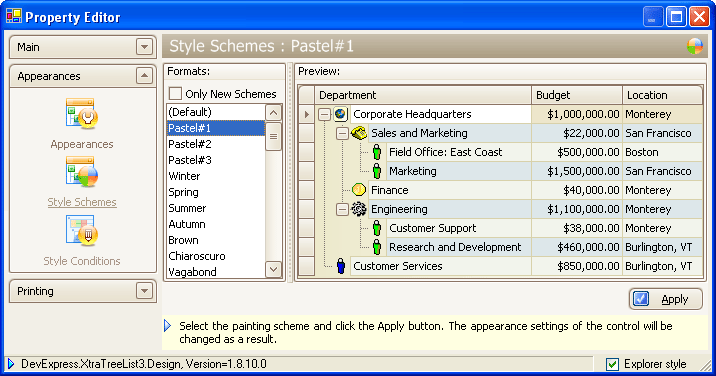Open the Appearances link label under the icon
Image resolution: width=716 pixels, height=376 pixels.
coord(82,144)
